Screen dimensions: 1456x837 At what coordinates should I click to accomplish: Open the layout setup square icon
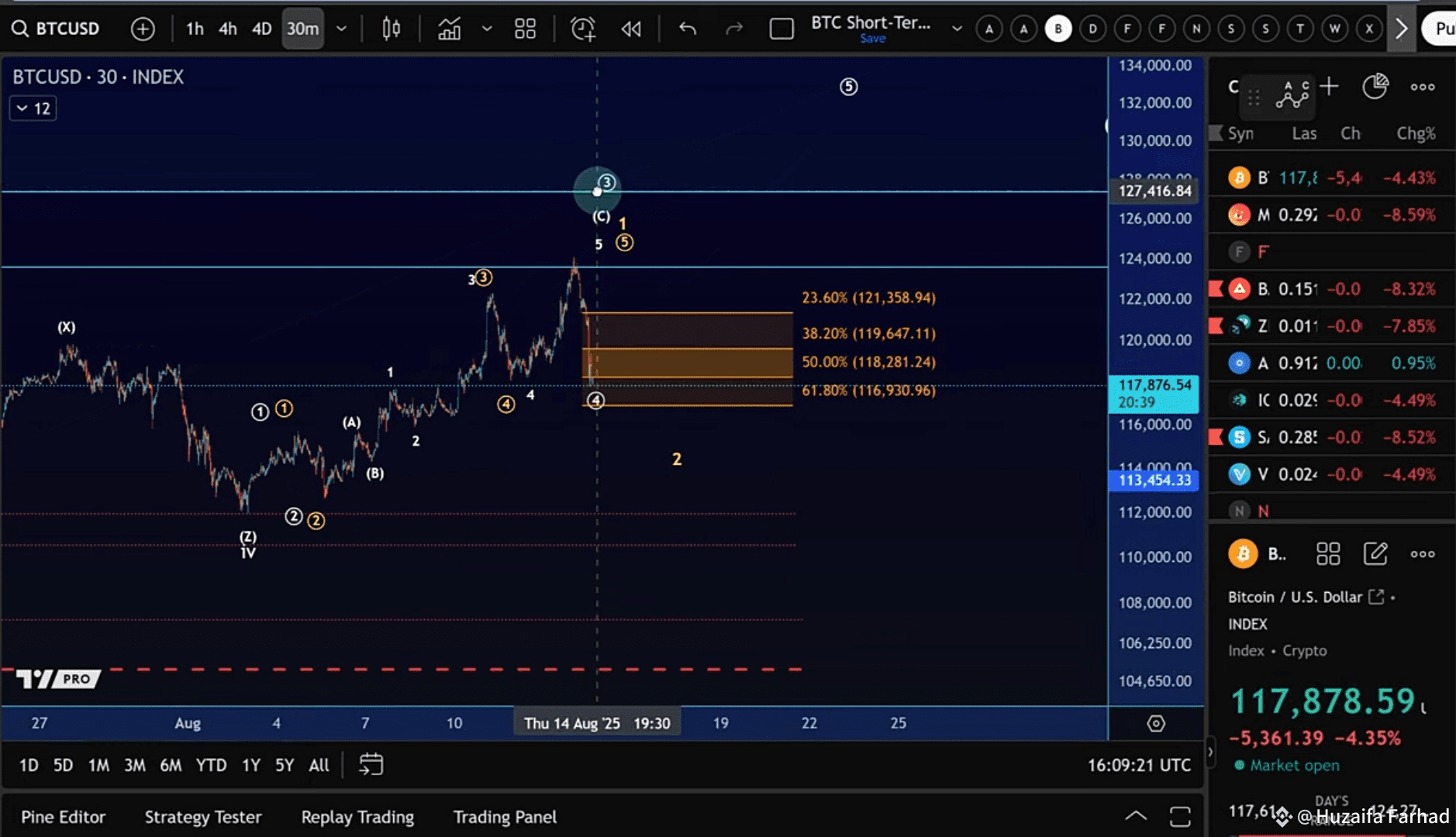(x=781, y=29)
